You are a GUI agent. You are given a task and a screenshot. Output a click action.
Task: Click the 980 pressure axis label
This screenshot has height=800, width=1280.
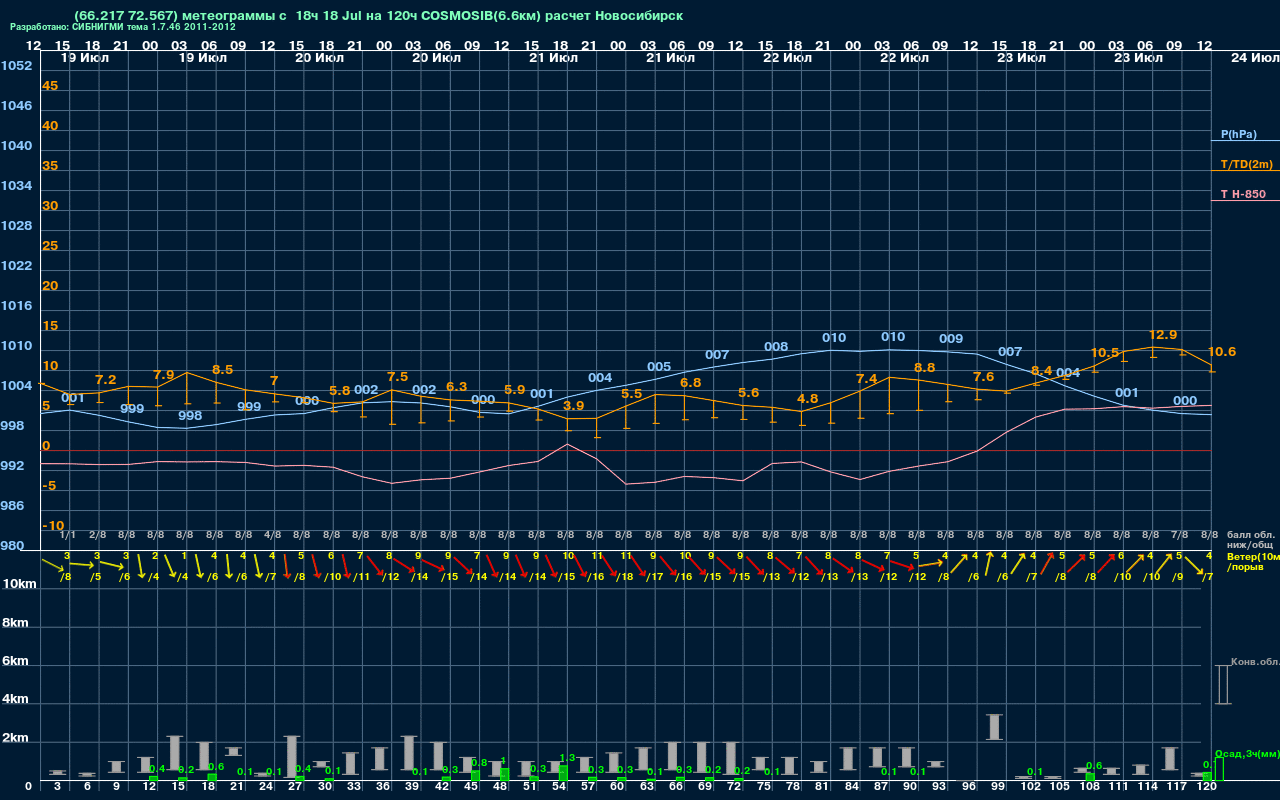click(13, 546)
